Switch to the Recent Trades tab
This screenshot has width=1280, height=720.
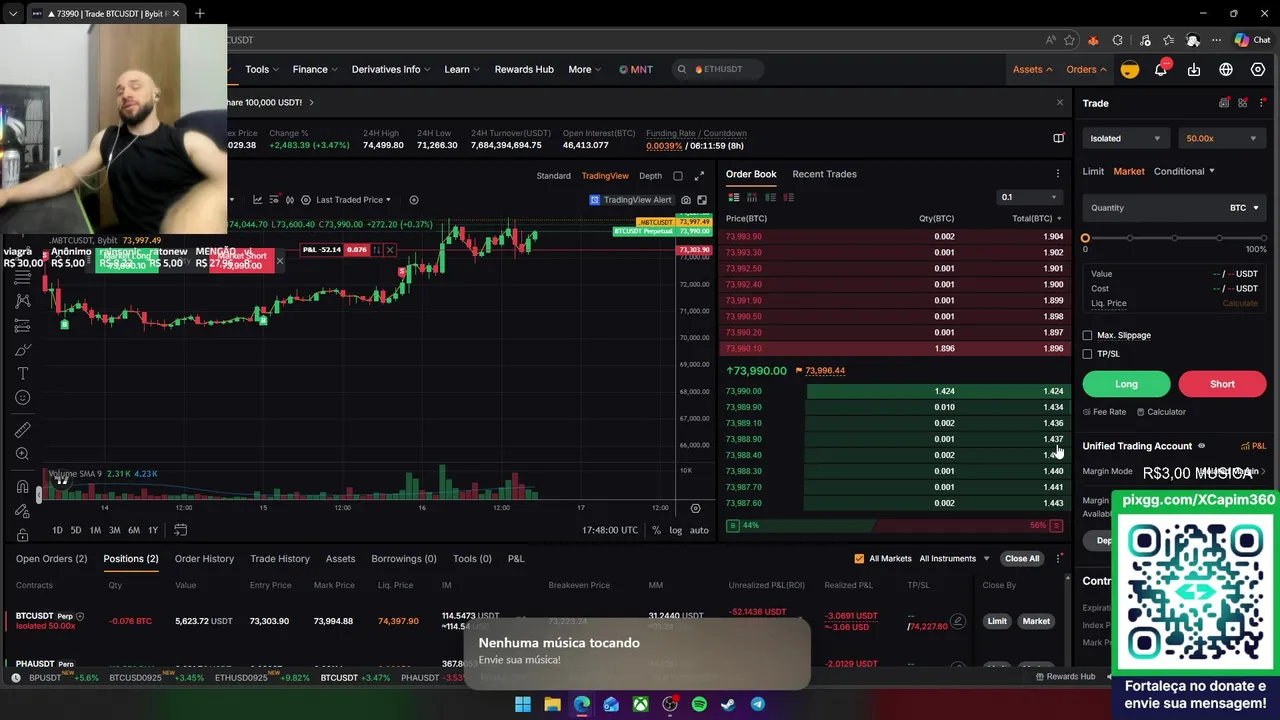coord(824,174)
